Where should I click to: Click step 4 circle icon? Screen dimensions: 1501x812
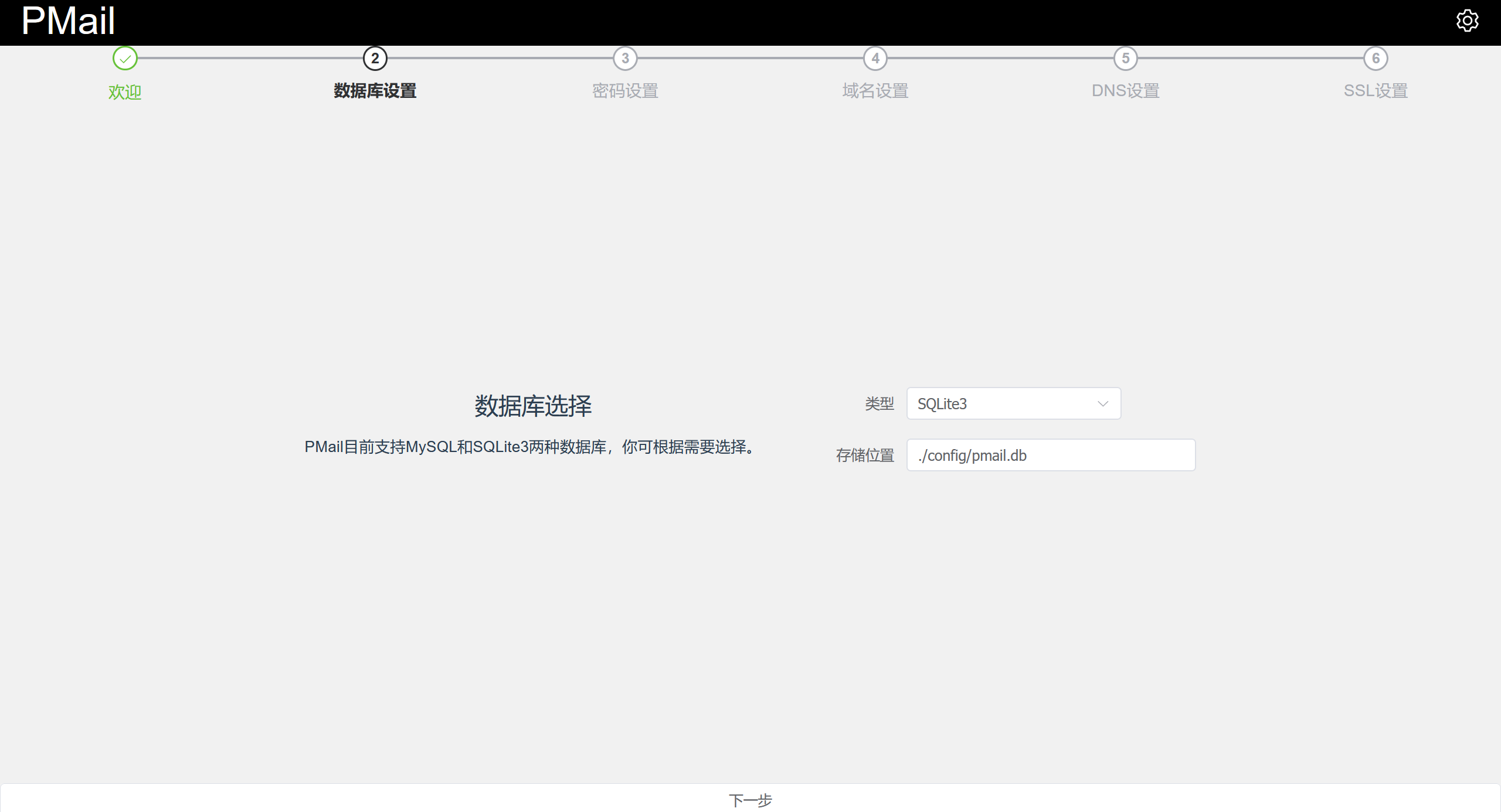875,59
